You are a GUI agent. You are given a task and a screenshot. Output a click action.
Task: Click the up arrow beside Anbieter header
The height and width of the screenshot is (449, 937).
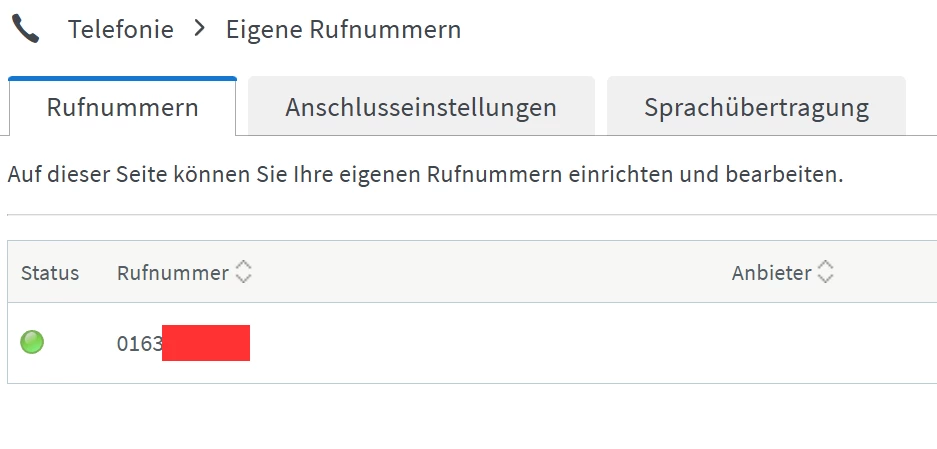pos(826,266)
